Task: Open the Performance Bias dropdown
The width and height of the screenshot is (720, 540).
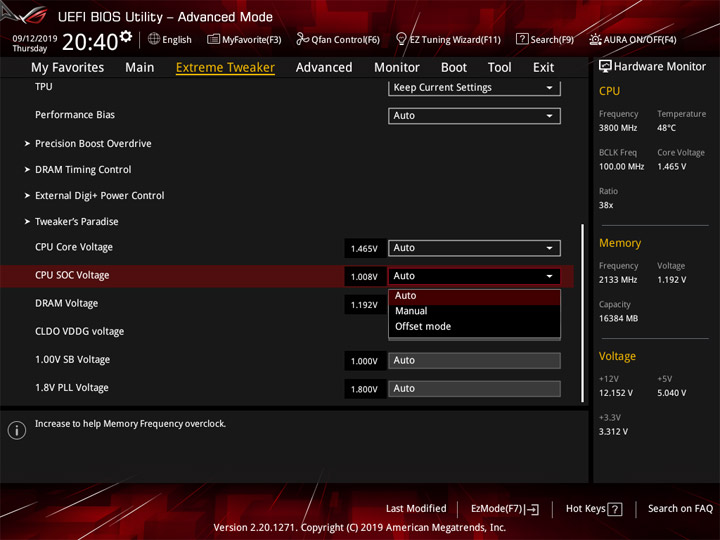Action: pyautogui.click(x=474, y=116)
